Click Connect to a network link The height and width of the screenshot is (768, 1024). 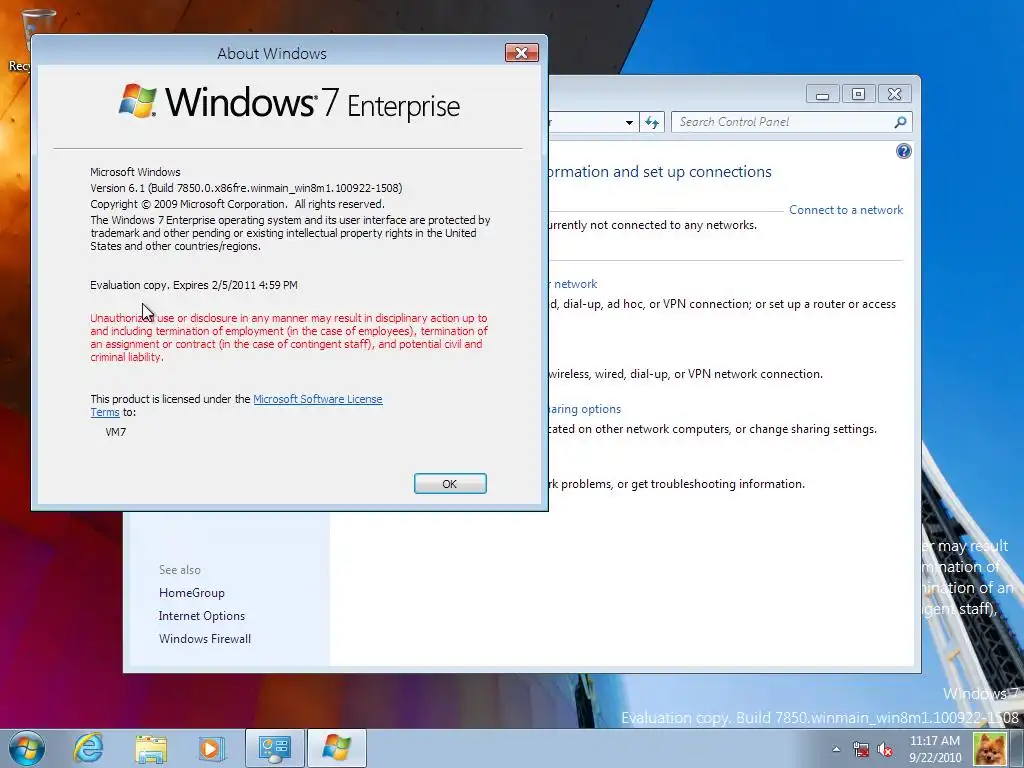click(846, 210)
